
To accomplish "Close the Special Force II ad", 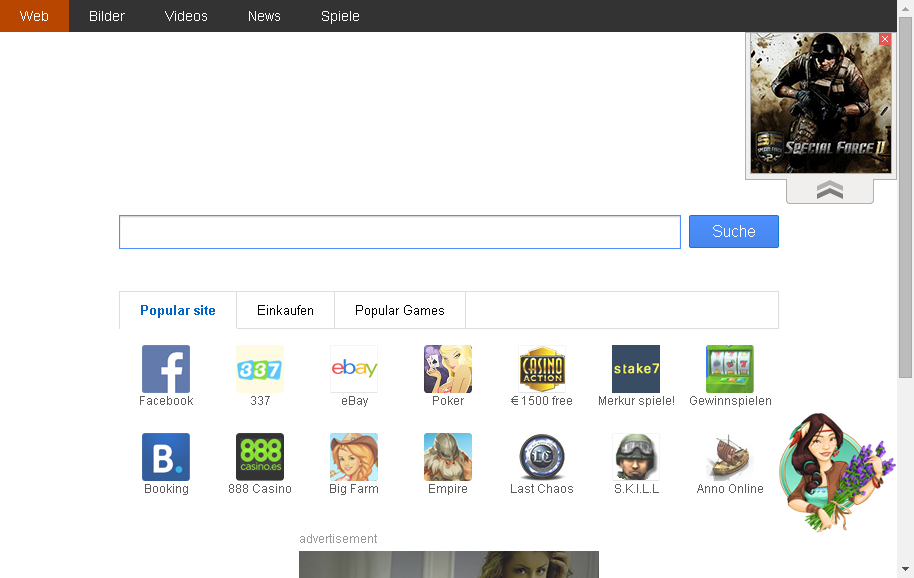I will point(885,39).
